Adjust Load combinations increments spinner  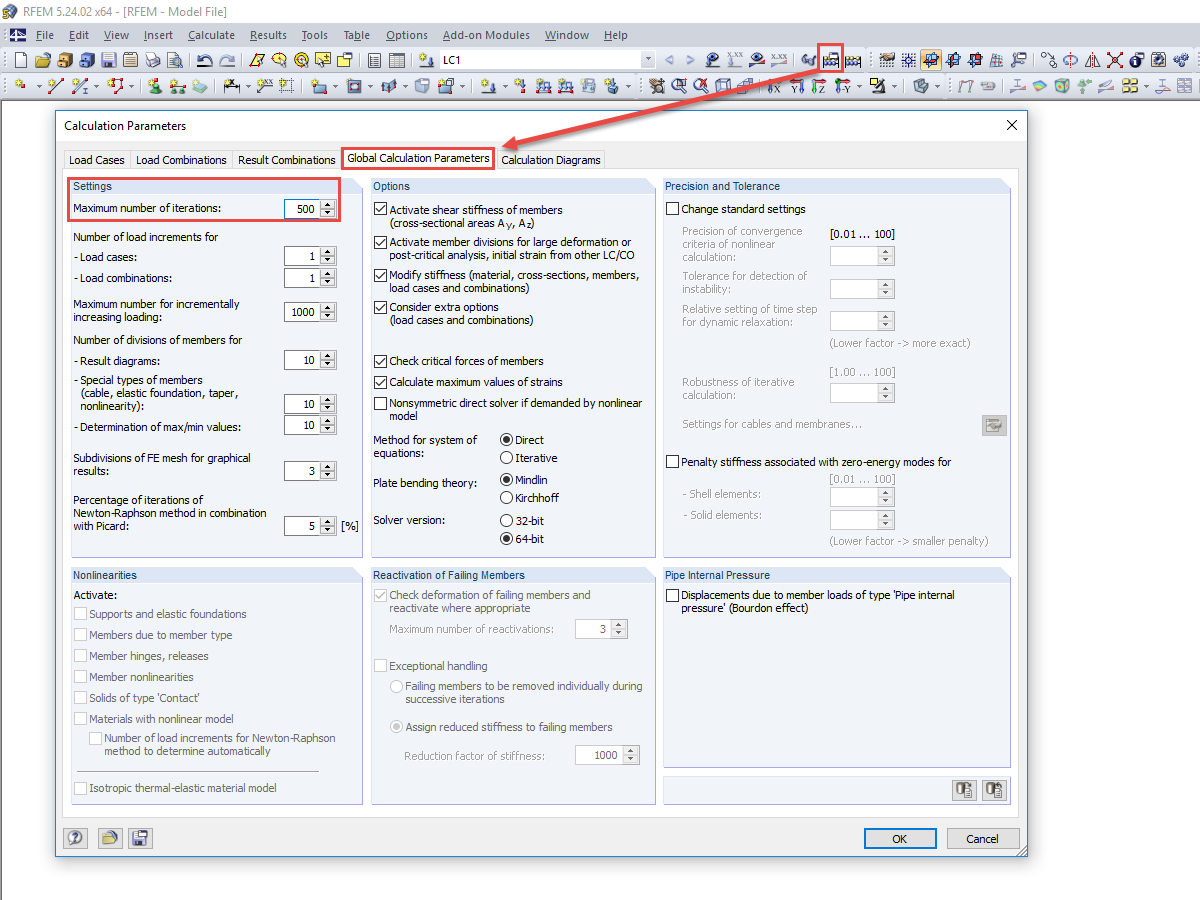coord(328,278)
